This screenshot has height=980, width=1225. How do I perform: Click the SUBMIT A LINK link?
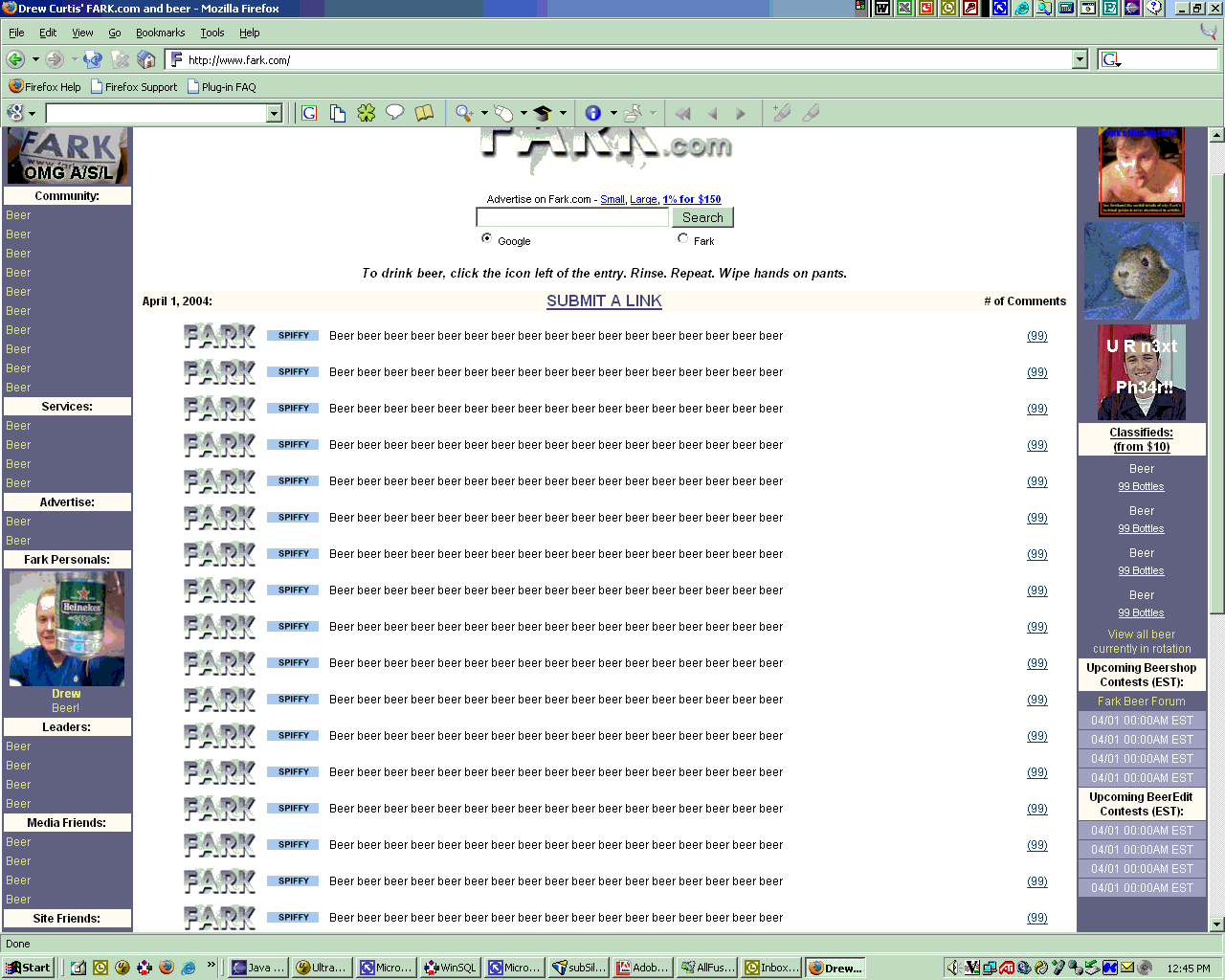tap(604, 301)
